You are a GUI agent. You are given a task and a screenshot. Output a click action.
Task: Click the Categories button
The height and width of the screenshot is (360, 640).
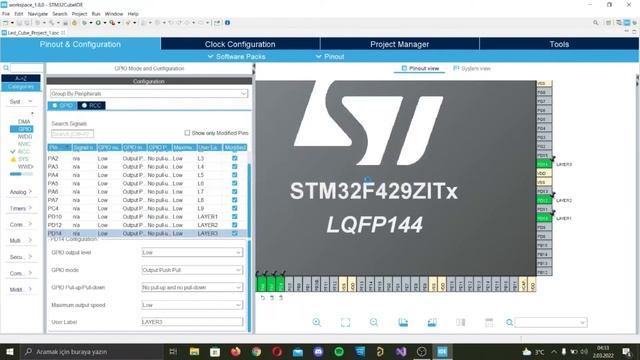coord(21,87)
